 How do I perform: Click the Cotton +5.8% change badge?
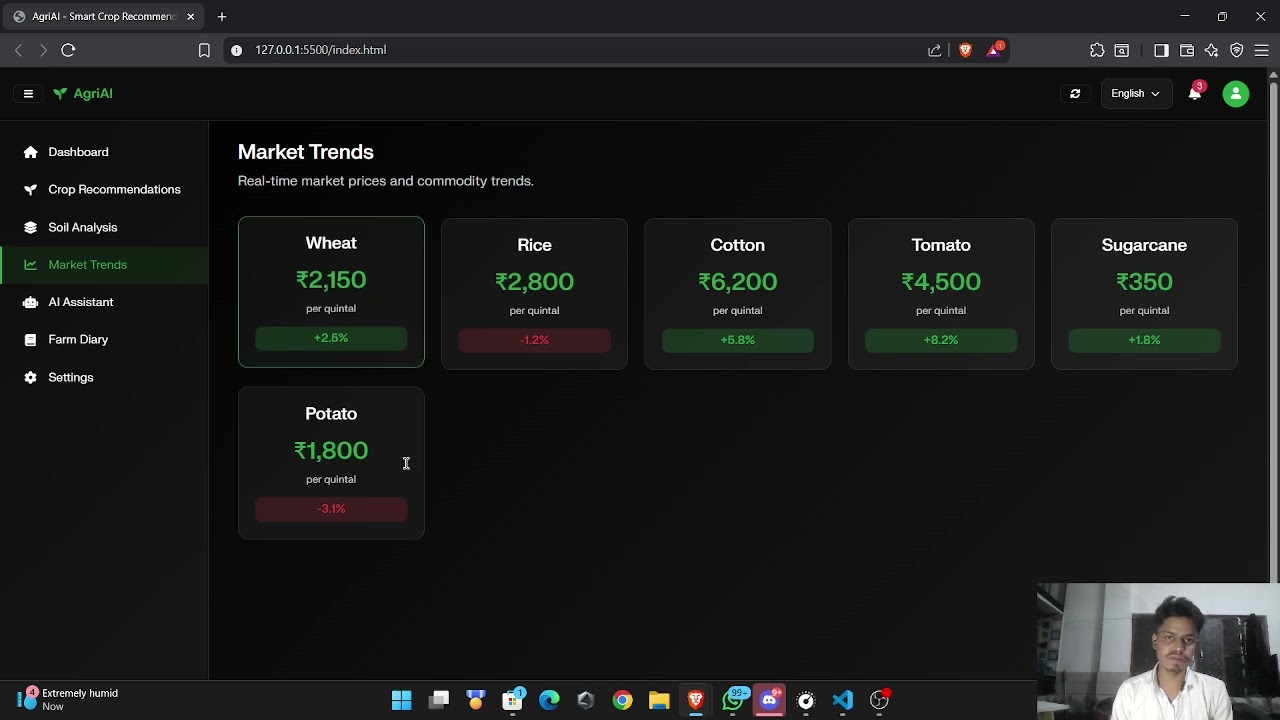(x=737, y=340)
